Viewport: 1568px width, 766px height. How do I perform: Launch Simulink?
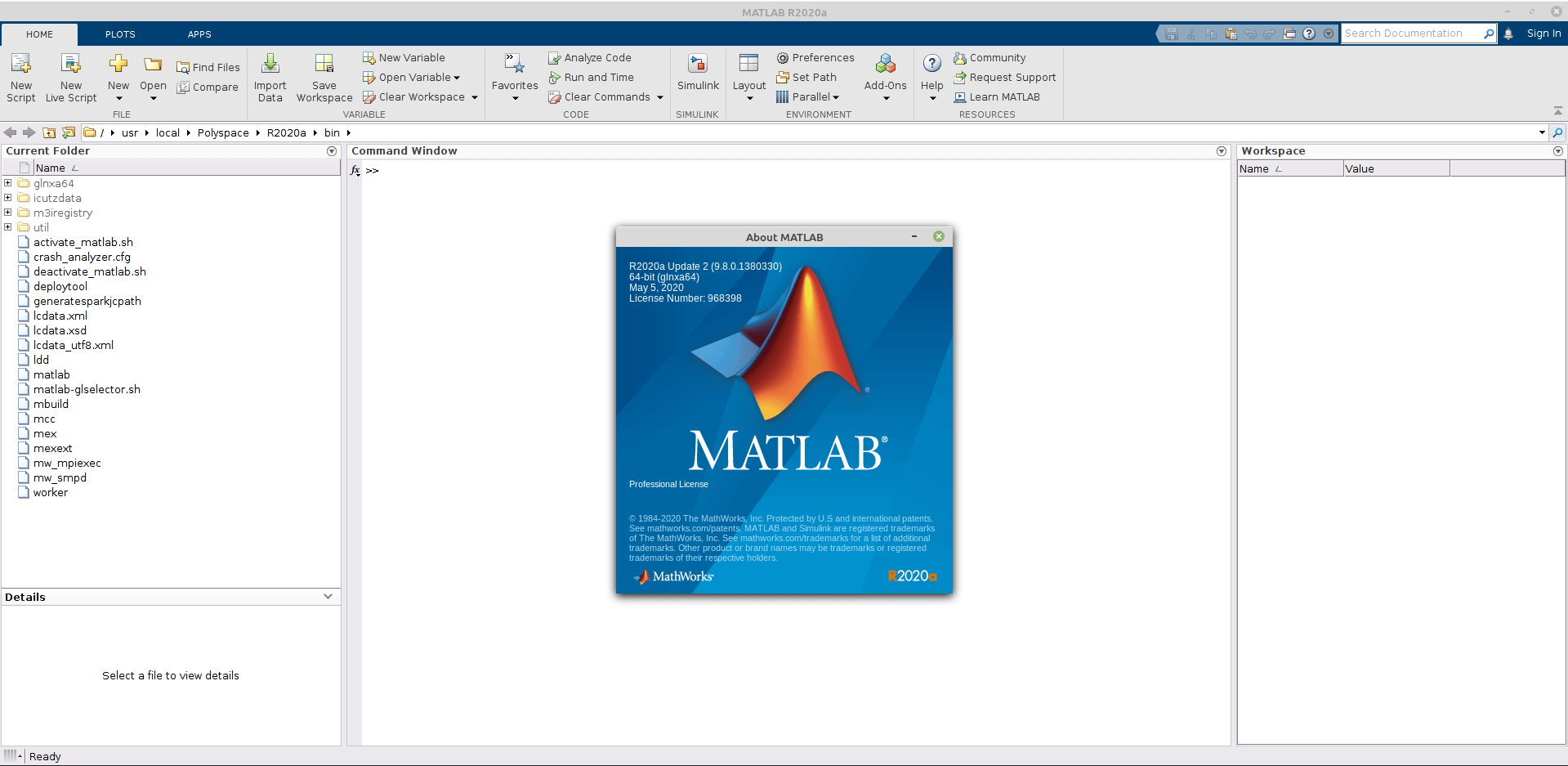[698, 72]
